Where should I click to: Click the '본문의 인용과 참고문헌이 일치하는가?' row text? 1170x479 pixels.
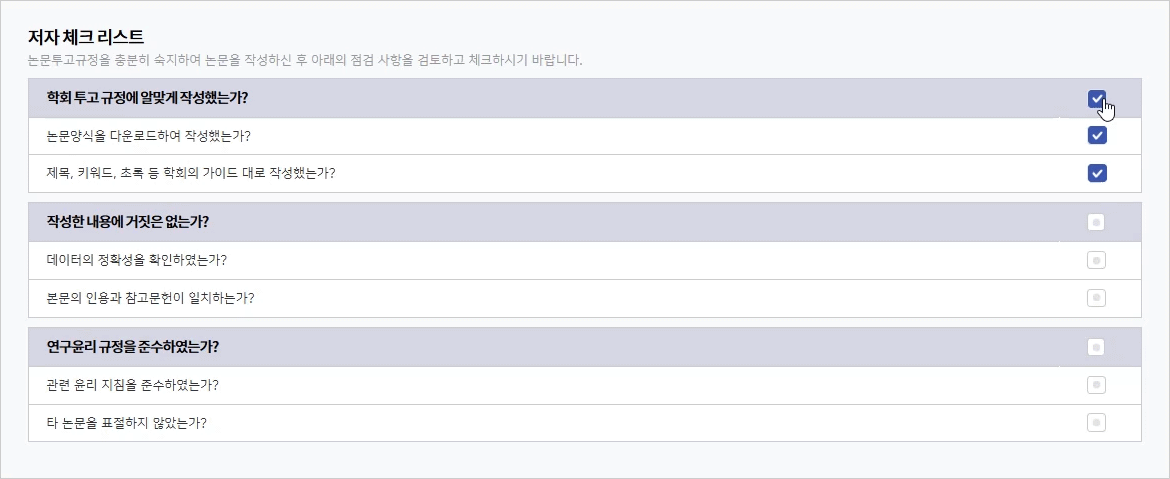click(150, 297)
